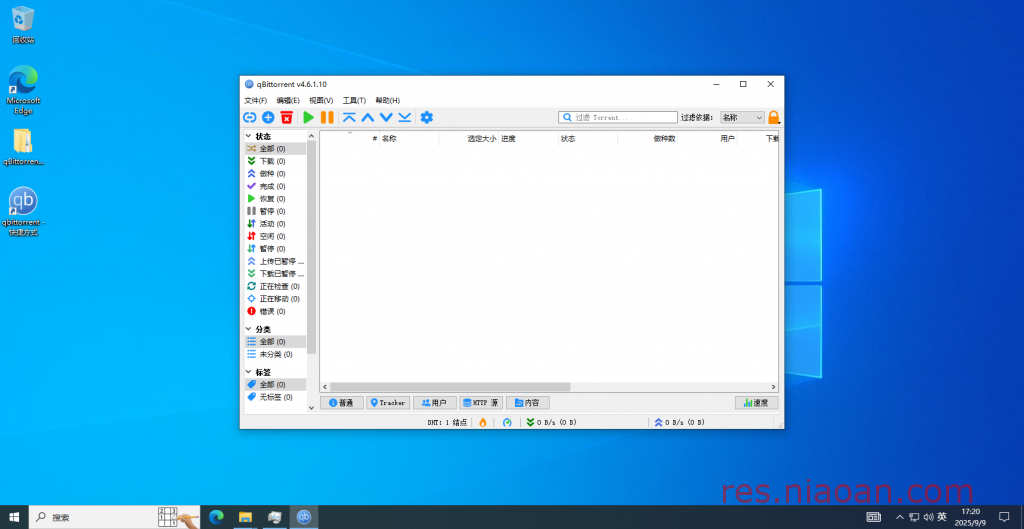
Task: Click the green resume torrents icon
Action: point(309,118)
